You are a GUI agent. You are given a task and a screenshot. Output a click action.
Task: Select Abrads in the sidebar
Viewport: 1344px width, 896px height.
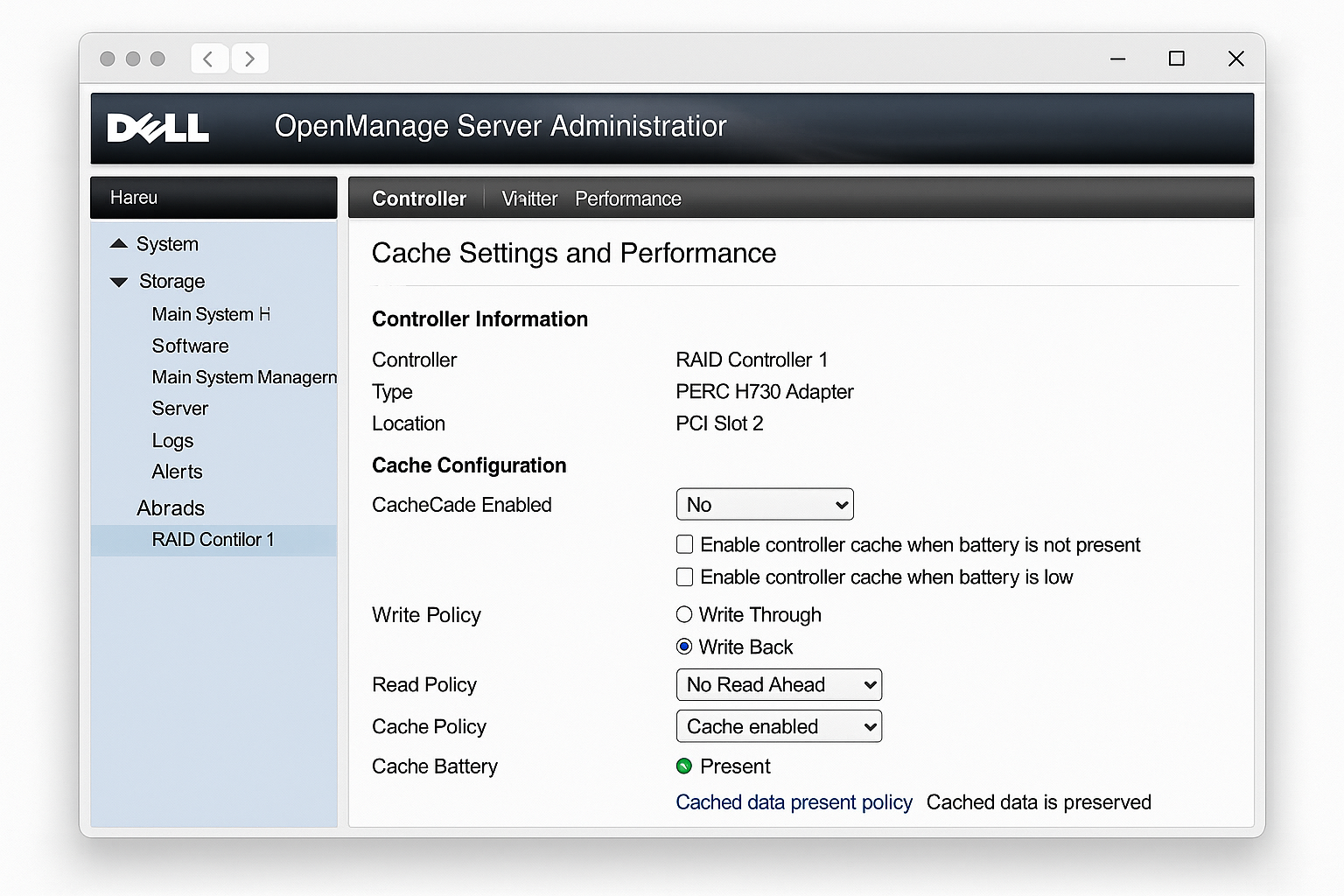(x=171, y=508)
